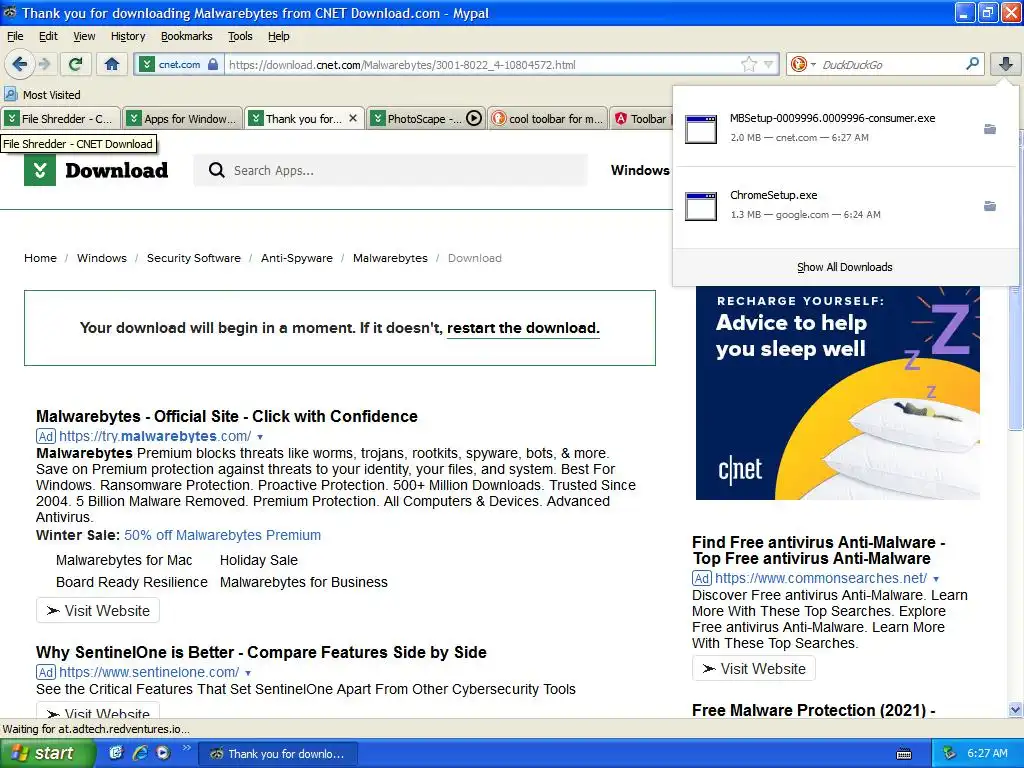The image size is (1024, 768).
Task: Expand the try.malwarebytes.com ad dropdown arrow
Action: (x=260, y=437)
